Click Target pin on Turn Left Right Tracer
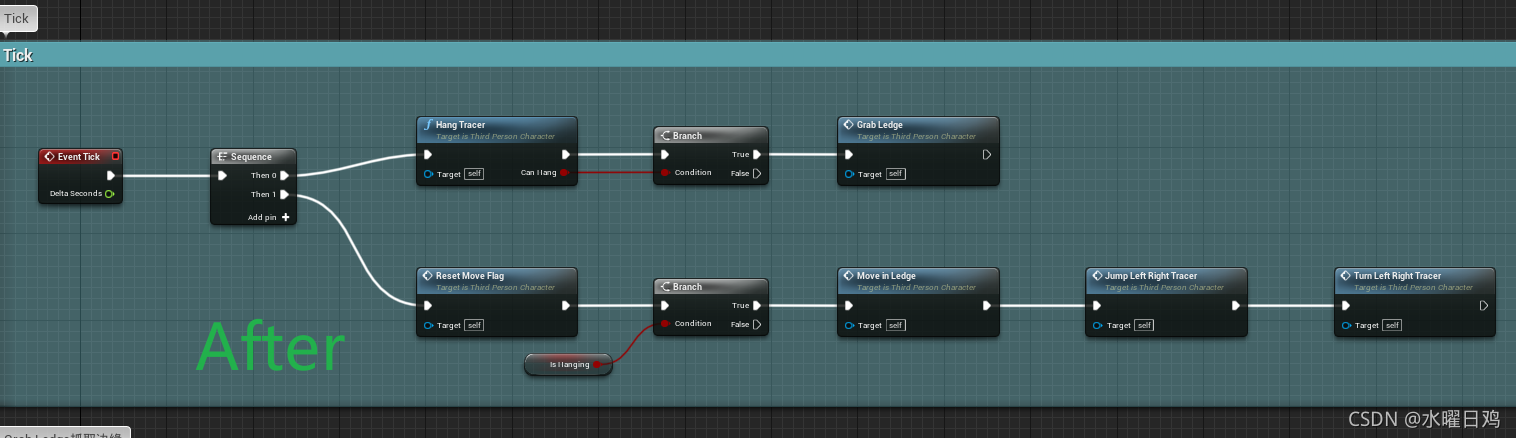The image size is (1516, 438). [x=1346, y=325]
